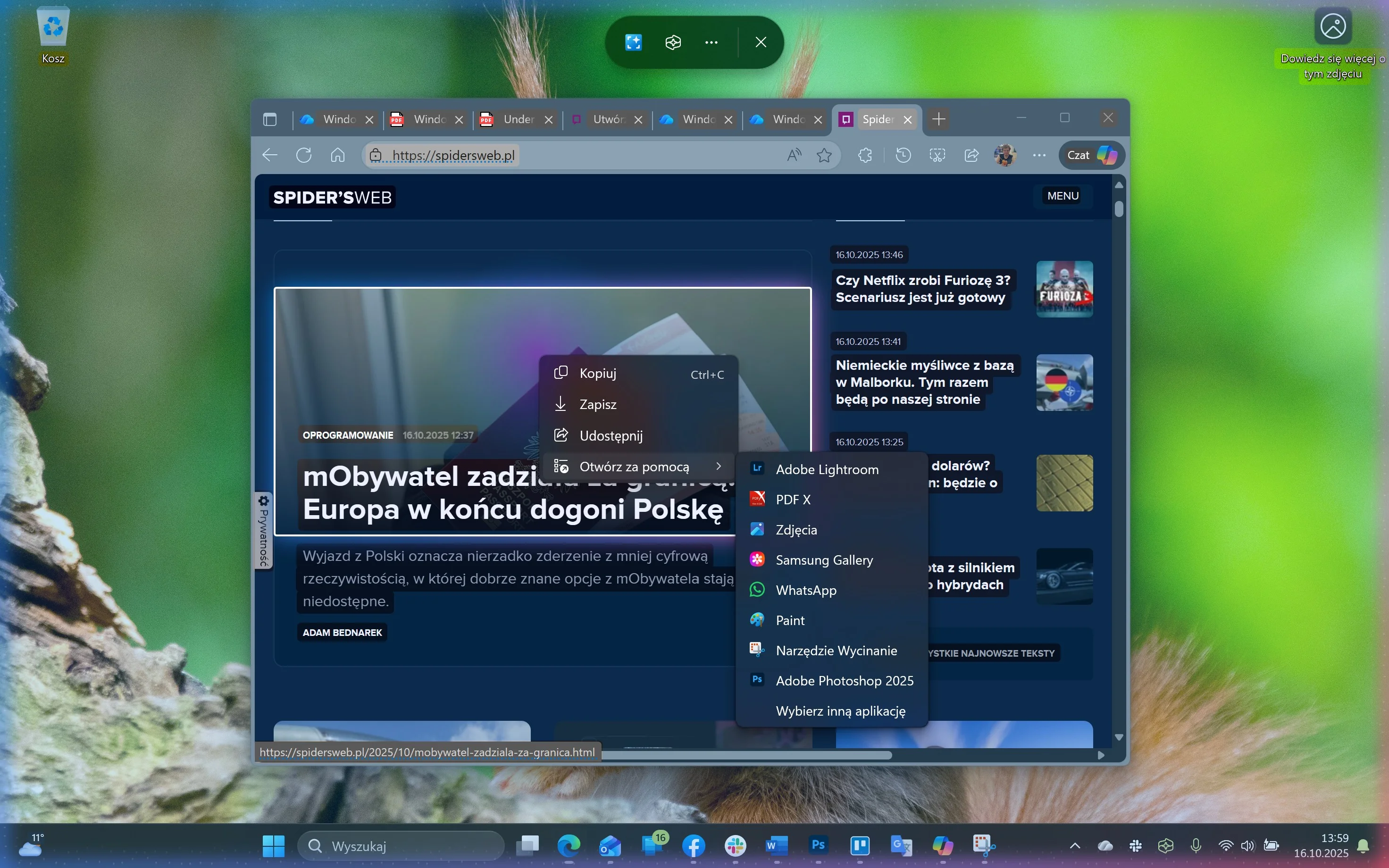Select Zapisz in the context menu
1389x868 pixels.
pyautogui.click(x=597, y=405)
